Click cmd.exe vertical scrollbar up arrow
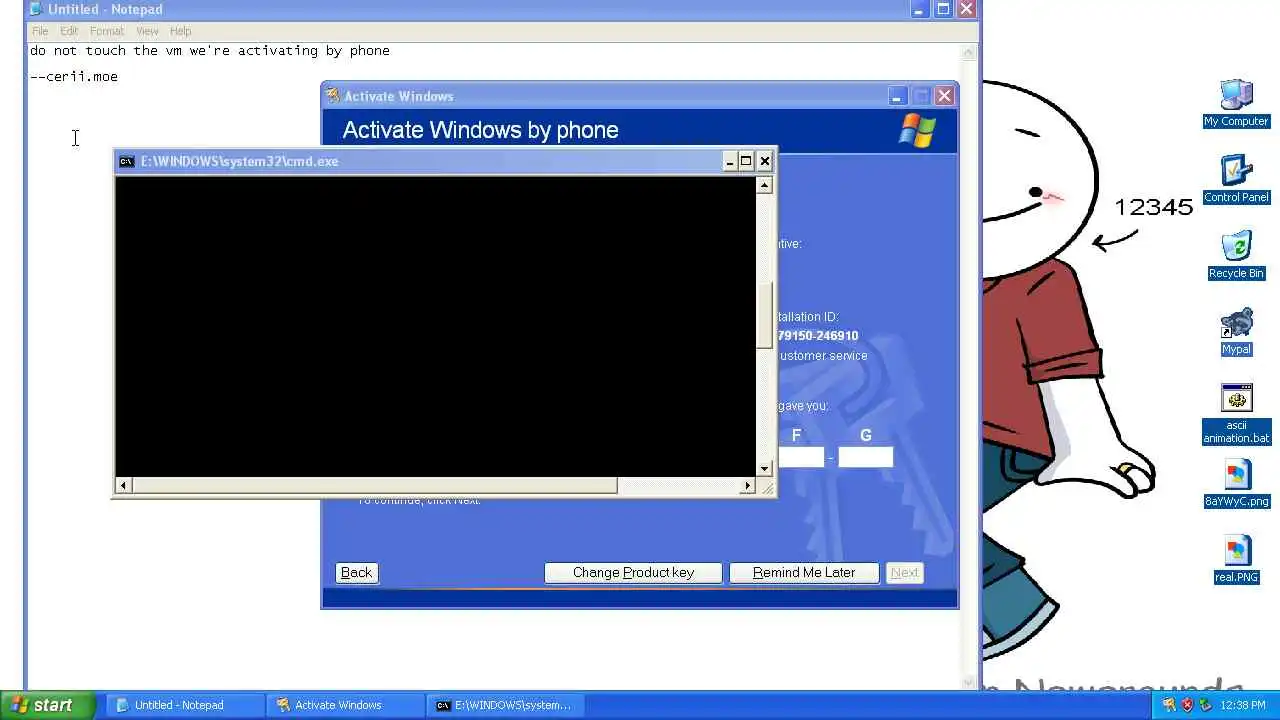Image resolution: width=1280 pixels, height=720 pixels. [765, 185]
